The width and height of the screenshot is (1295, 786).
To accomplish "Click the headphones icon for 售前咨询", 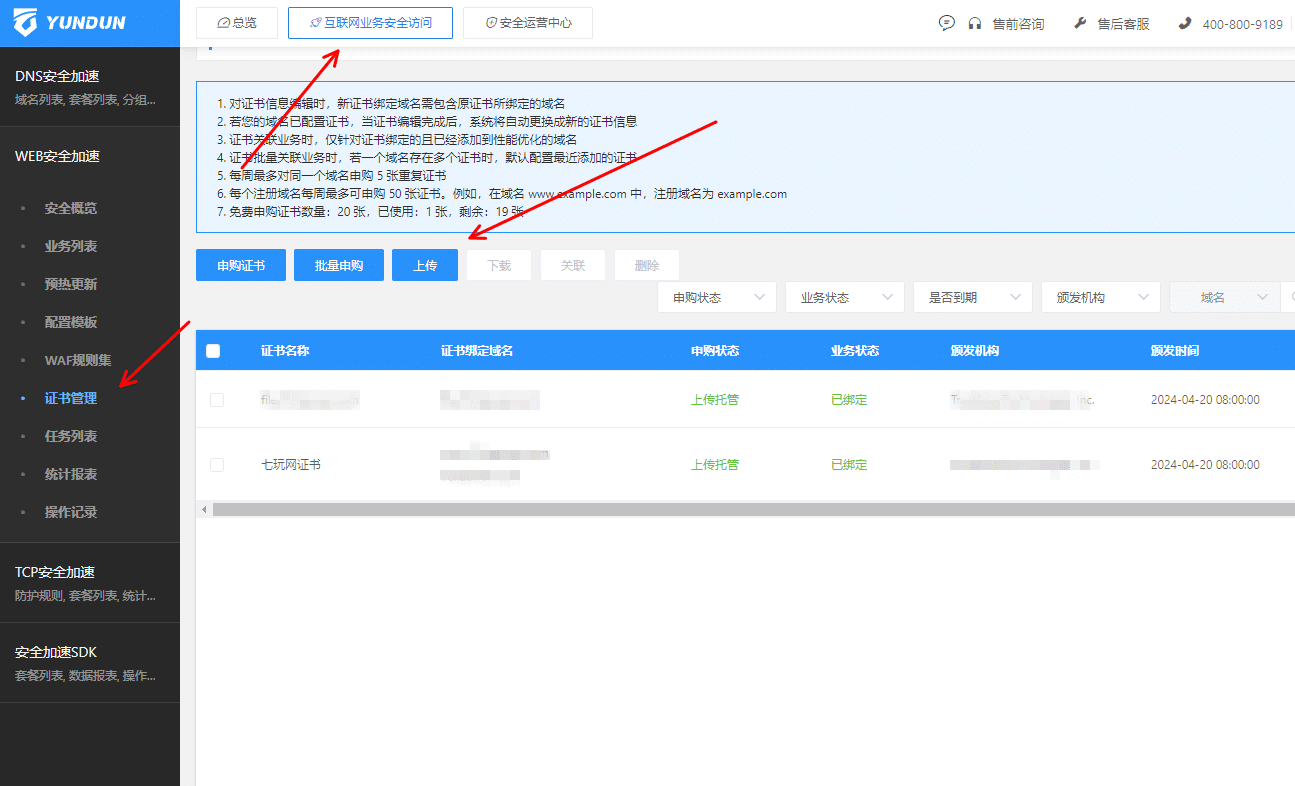I will coord(975,23).
